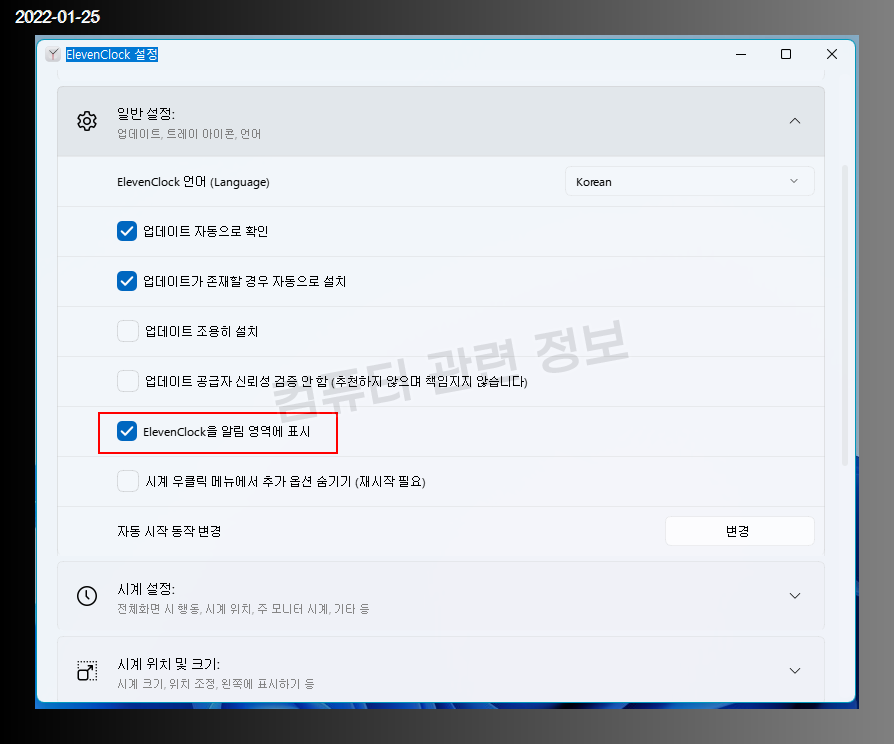Screen dimensions: 894x744
Task: Click subtitle 업데이트, 트레이 아이콘, 언어
Action: 189,134
